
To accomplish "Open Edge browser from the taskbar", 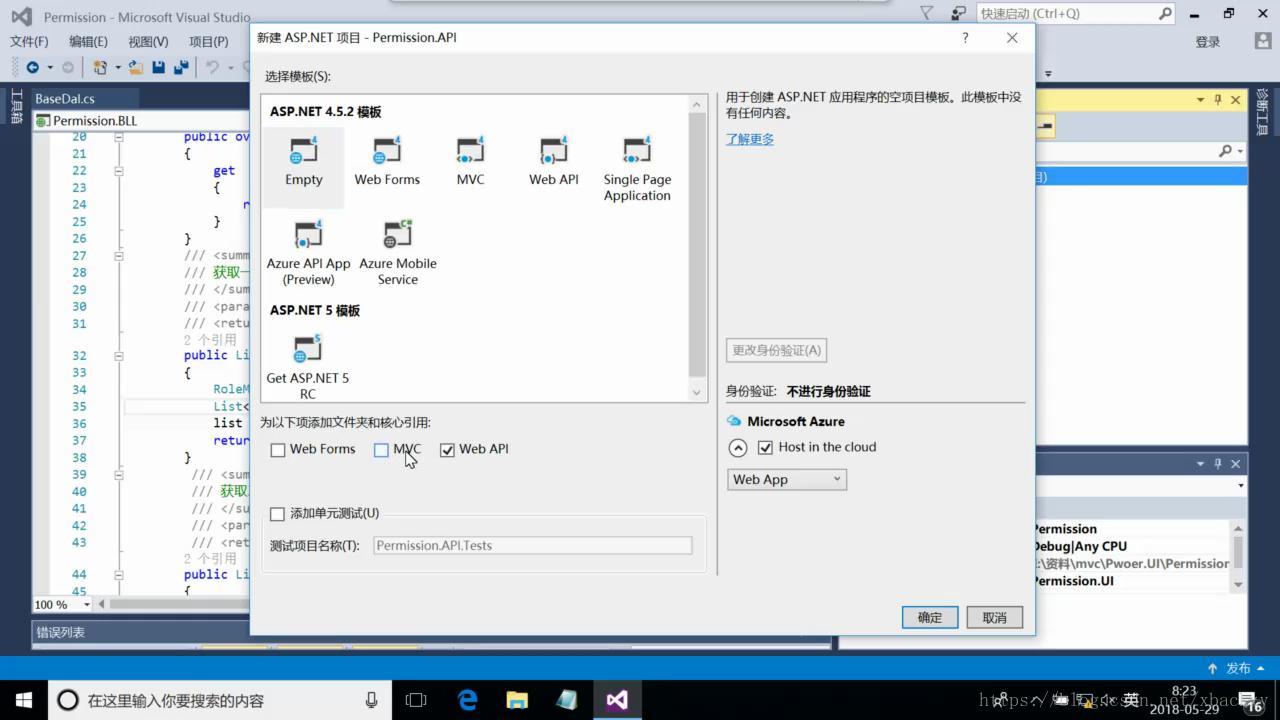I will (x=467, y=699).
